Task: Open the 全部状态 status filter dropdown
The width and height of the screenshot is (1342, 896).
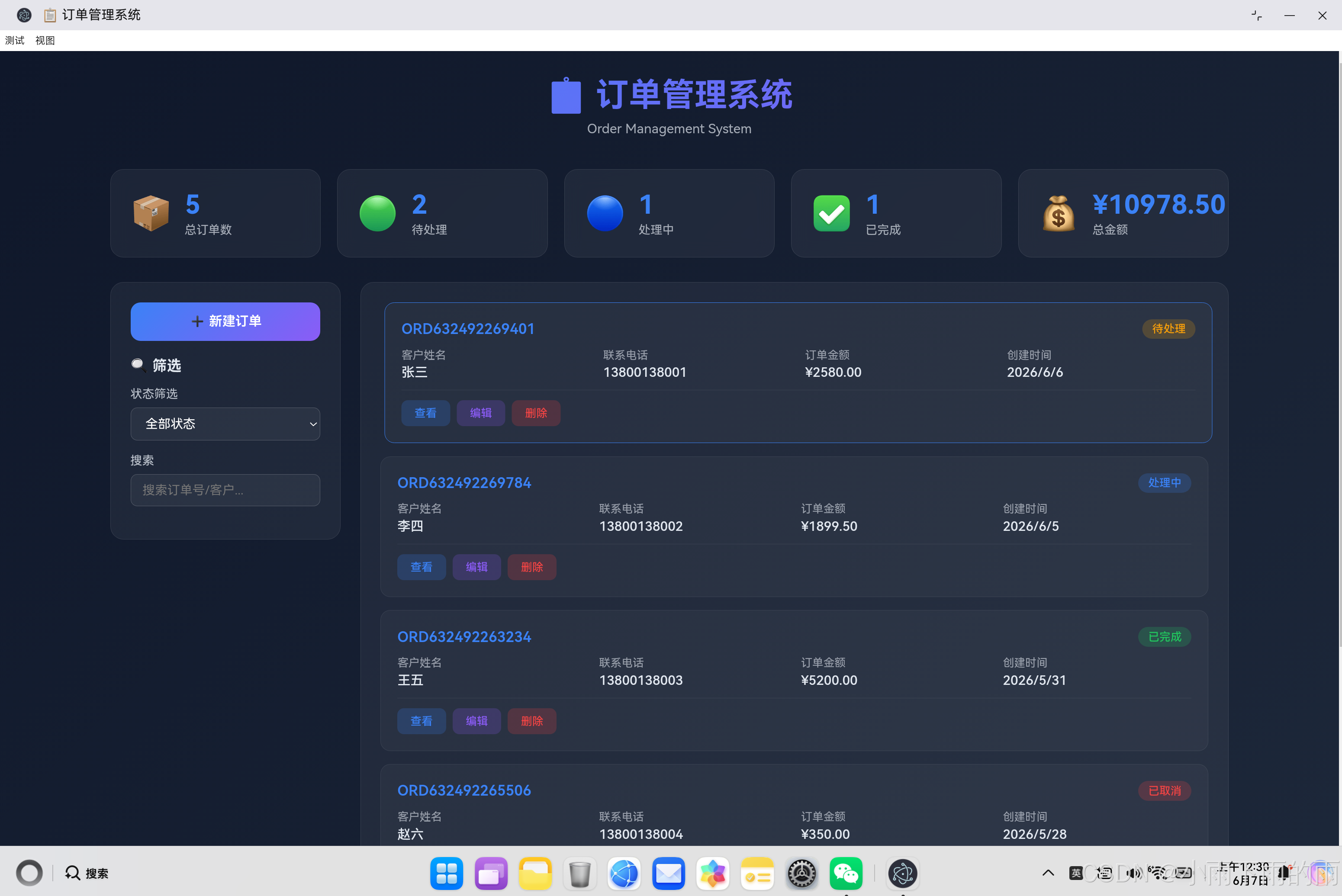Action: pos(225,424)
